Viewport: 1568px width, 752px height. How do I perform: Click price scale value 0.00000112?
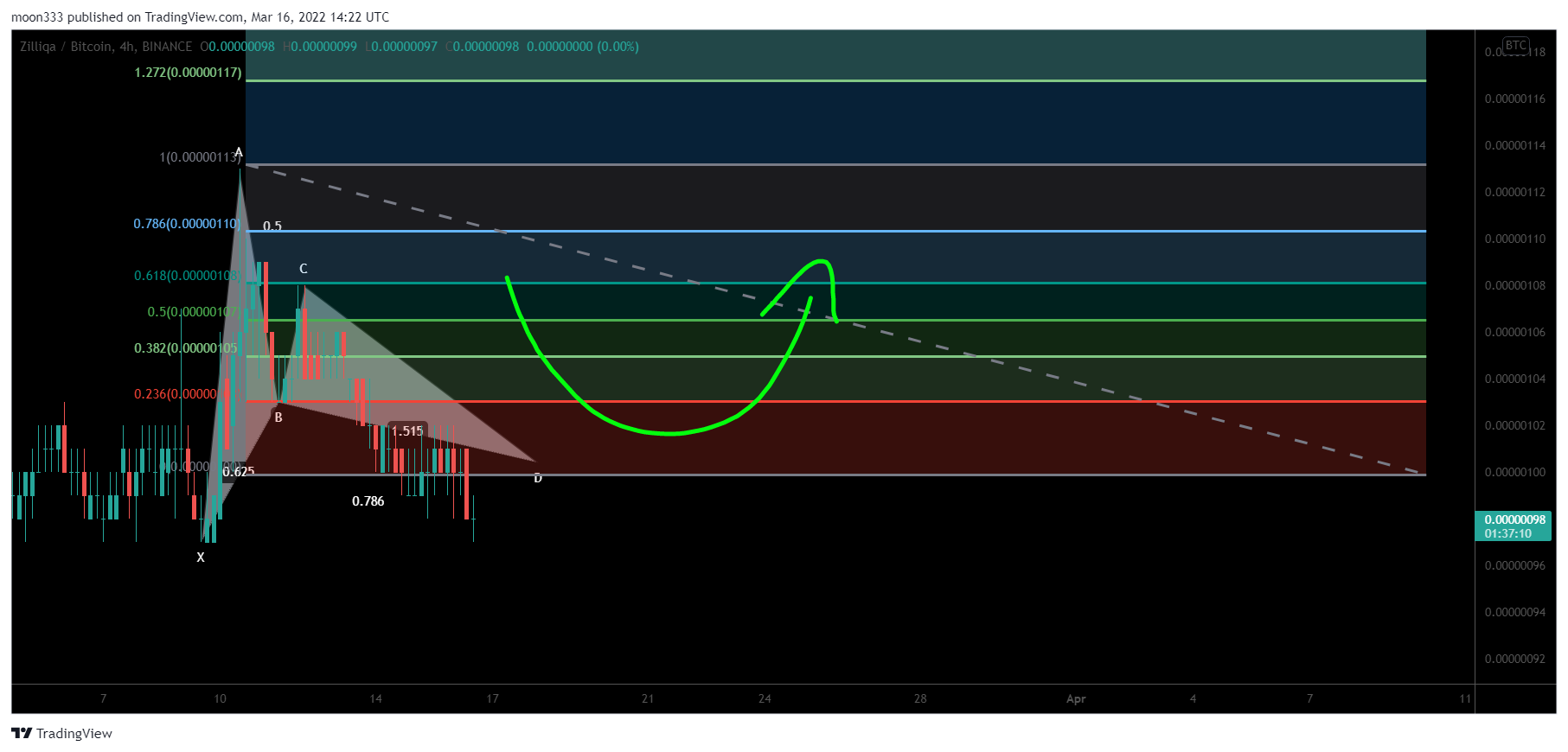coord(1515,193)
